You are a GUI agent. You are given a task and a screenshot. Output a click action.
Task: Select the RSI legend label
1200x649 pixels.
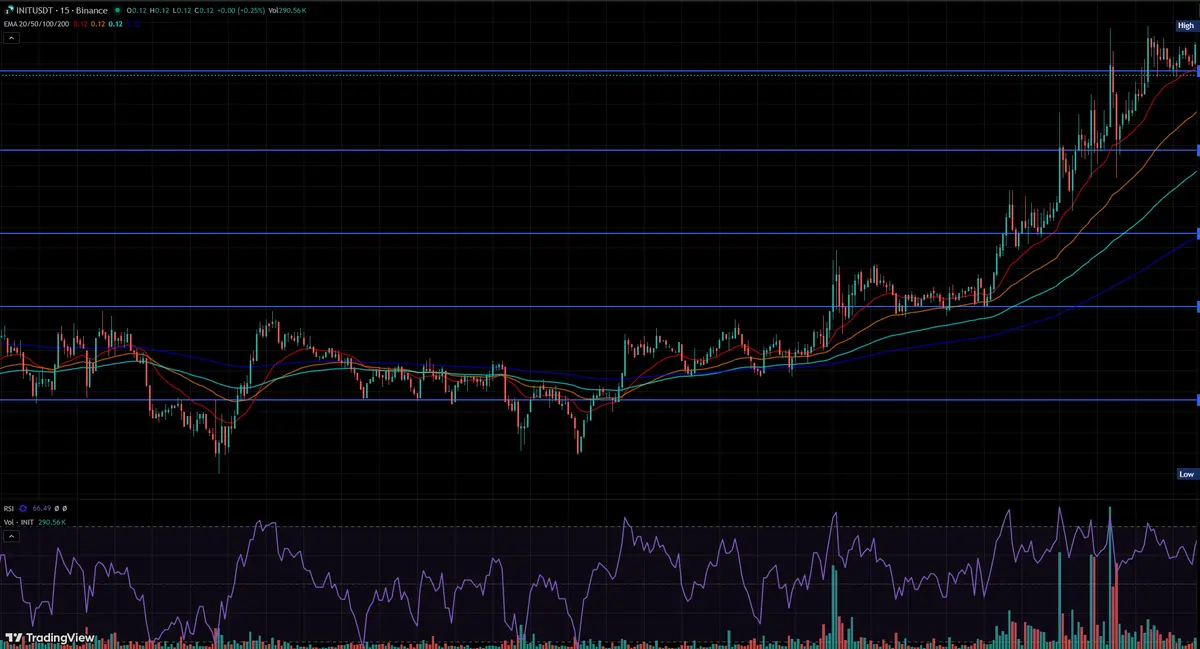(9, 508)
